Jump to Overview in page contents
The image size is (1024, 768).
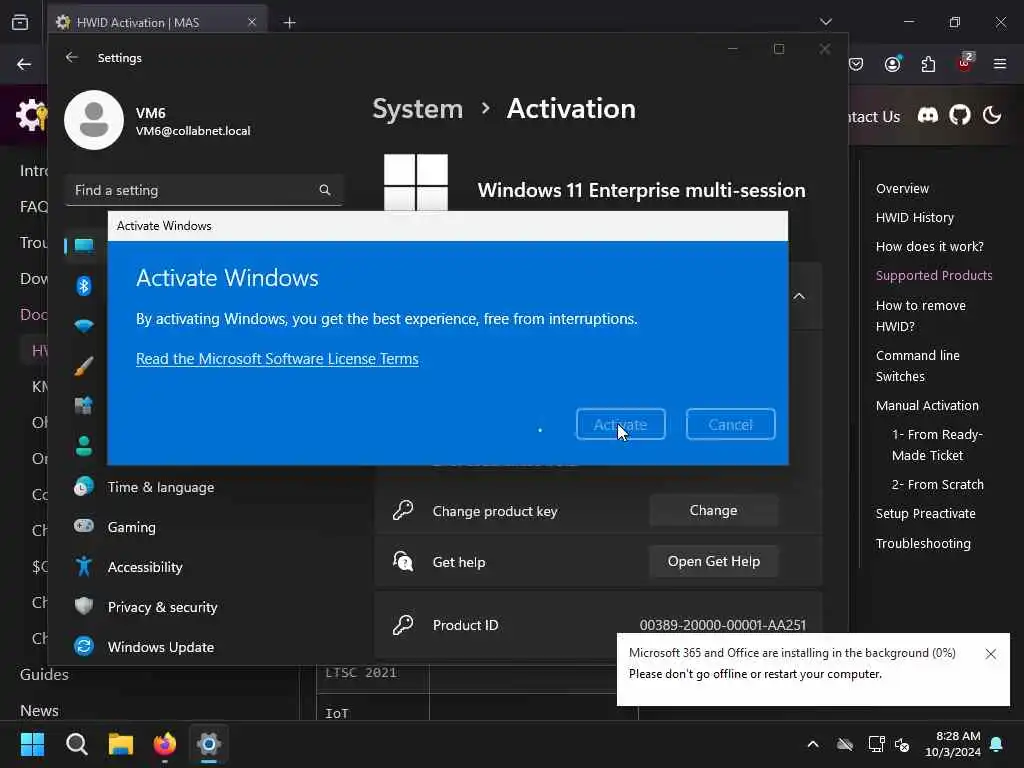pos(902,189)
